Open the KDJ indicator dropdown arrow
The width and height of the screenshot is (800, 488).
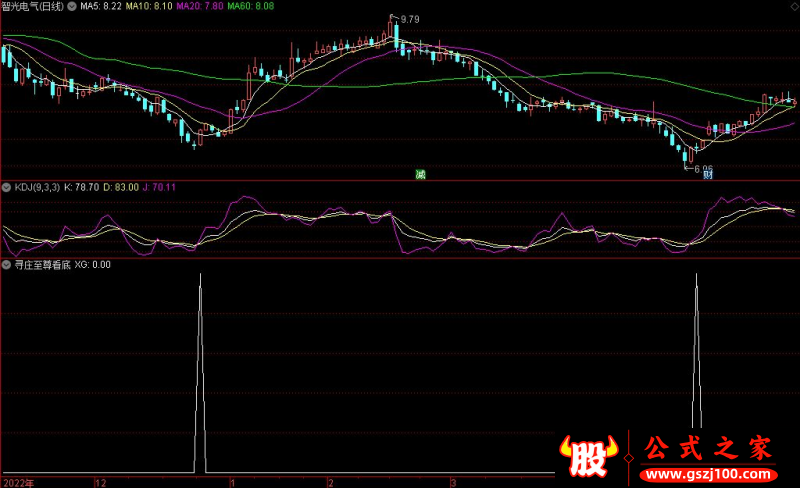(6, 186)
